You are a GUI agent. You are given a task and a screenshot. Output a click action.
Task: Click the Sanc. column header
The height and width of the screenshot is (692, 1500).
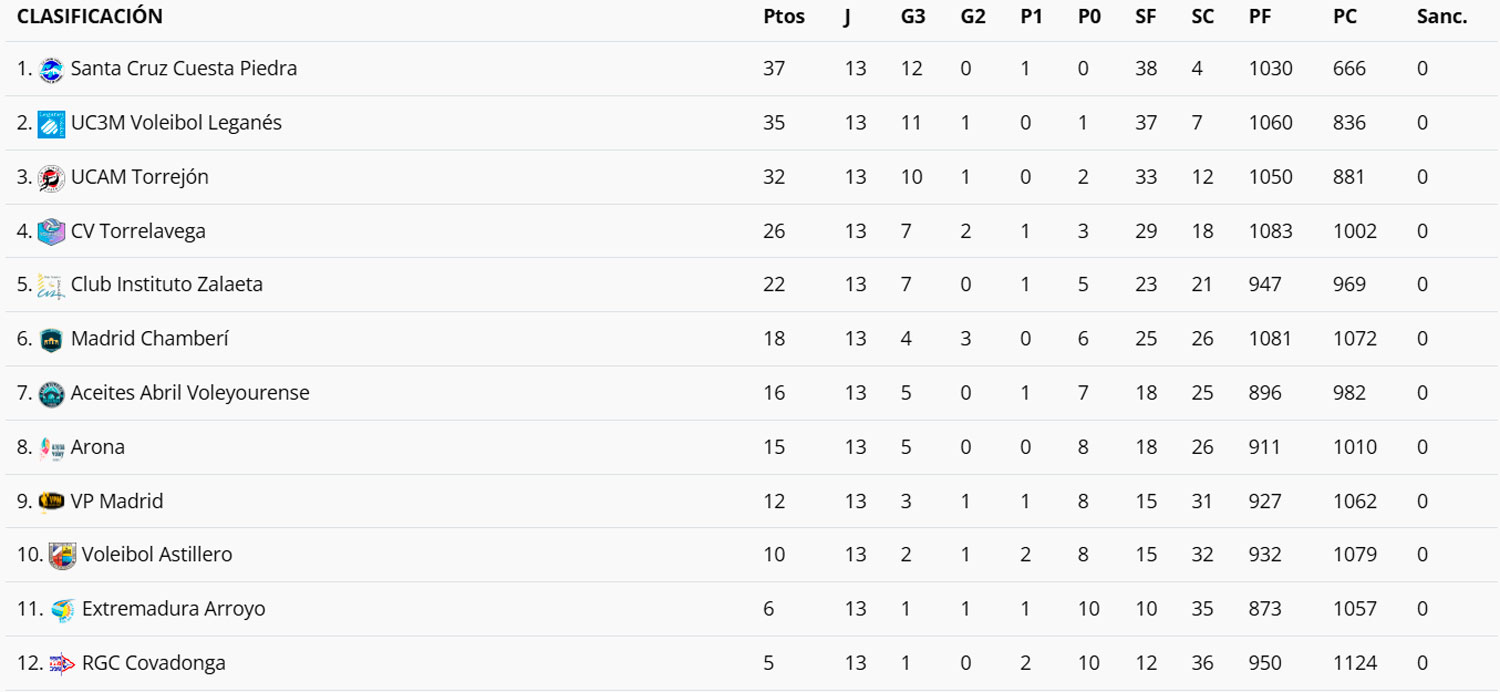(1442, 17)
